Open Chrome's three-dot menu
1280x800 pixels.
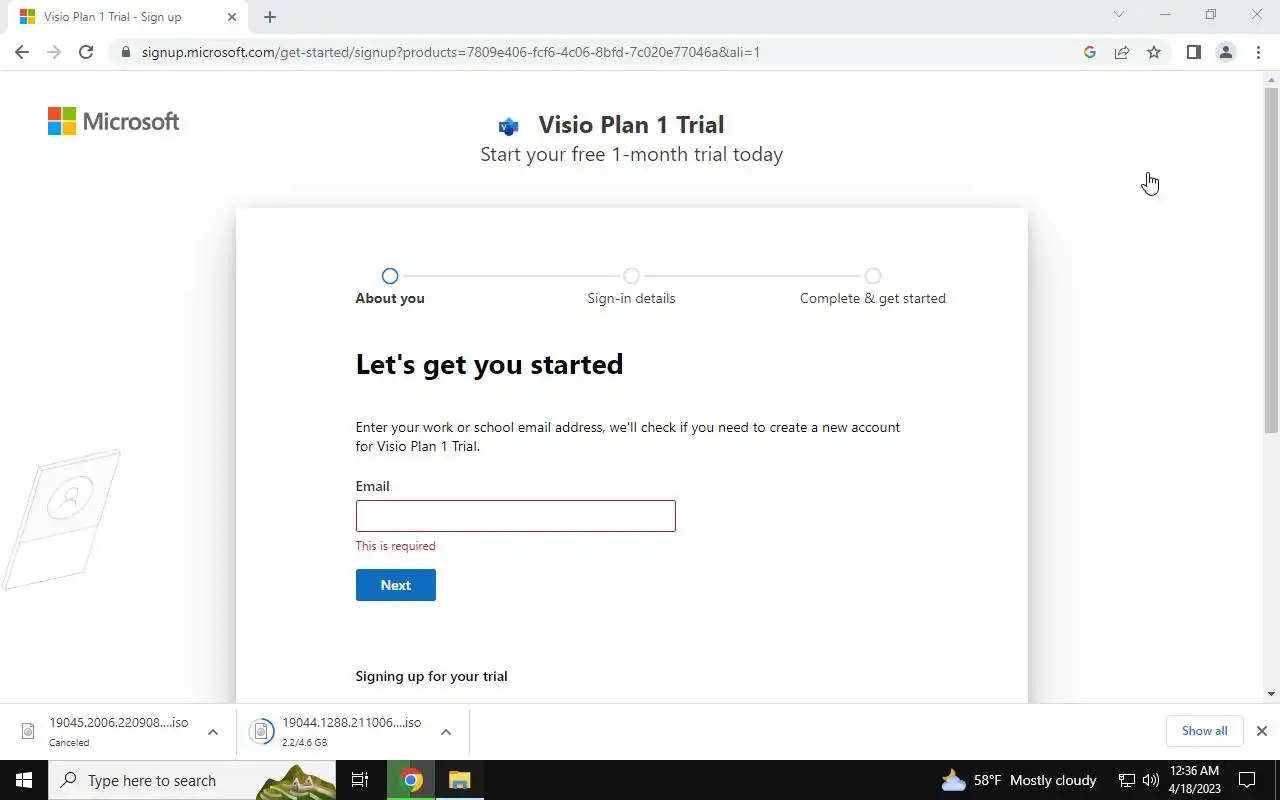1258,52
